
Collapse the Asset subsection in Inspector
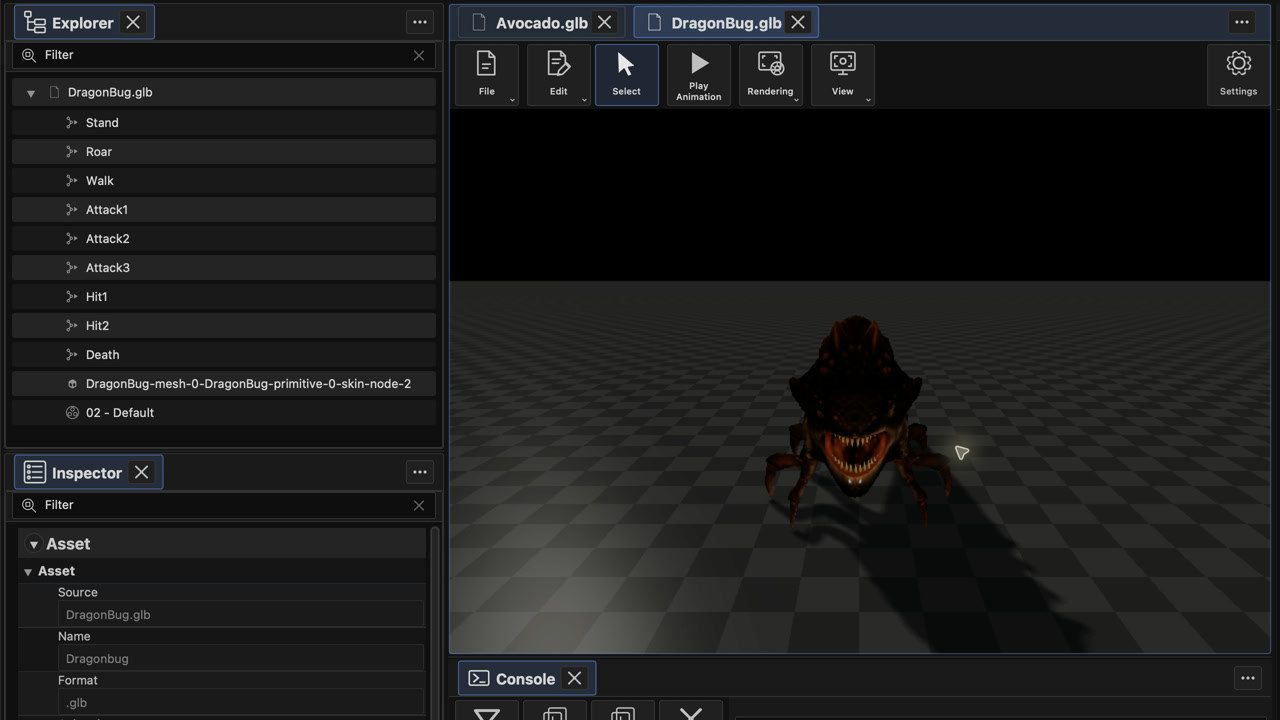[x=28, y=572]
